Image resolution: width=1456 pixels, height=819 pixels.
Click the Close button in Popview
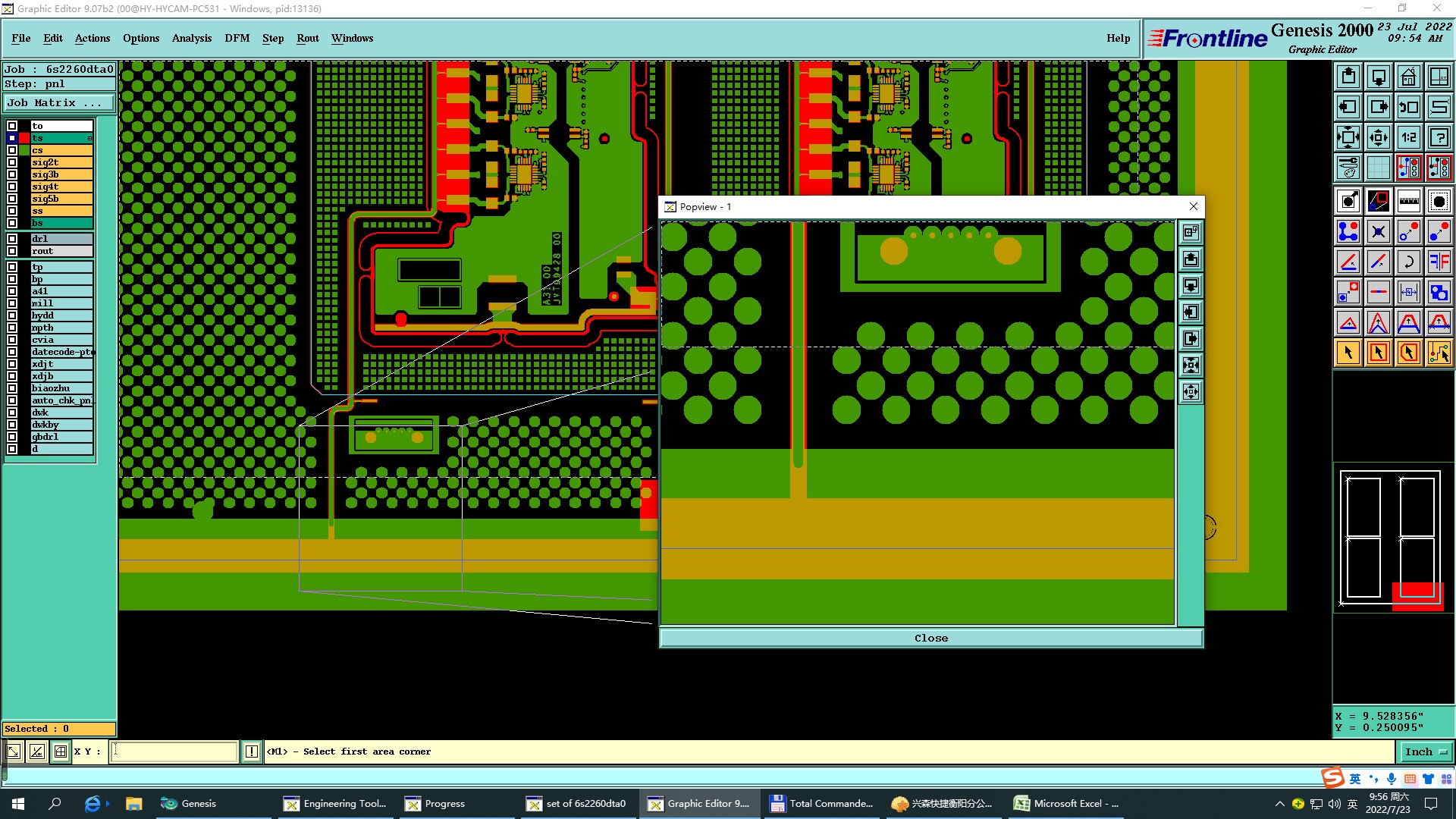[x=930, y=638]
